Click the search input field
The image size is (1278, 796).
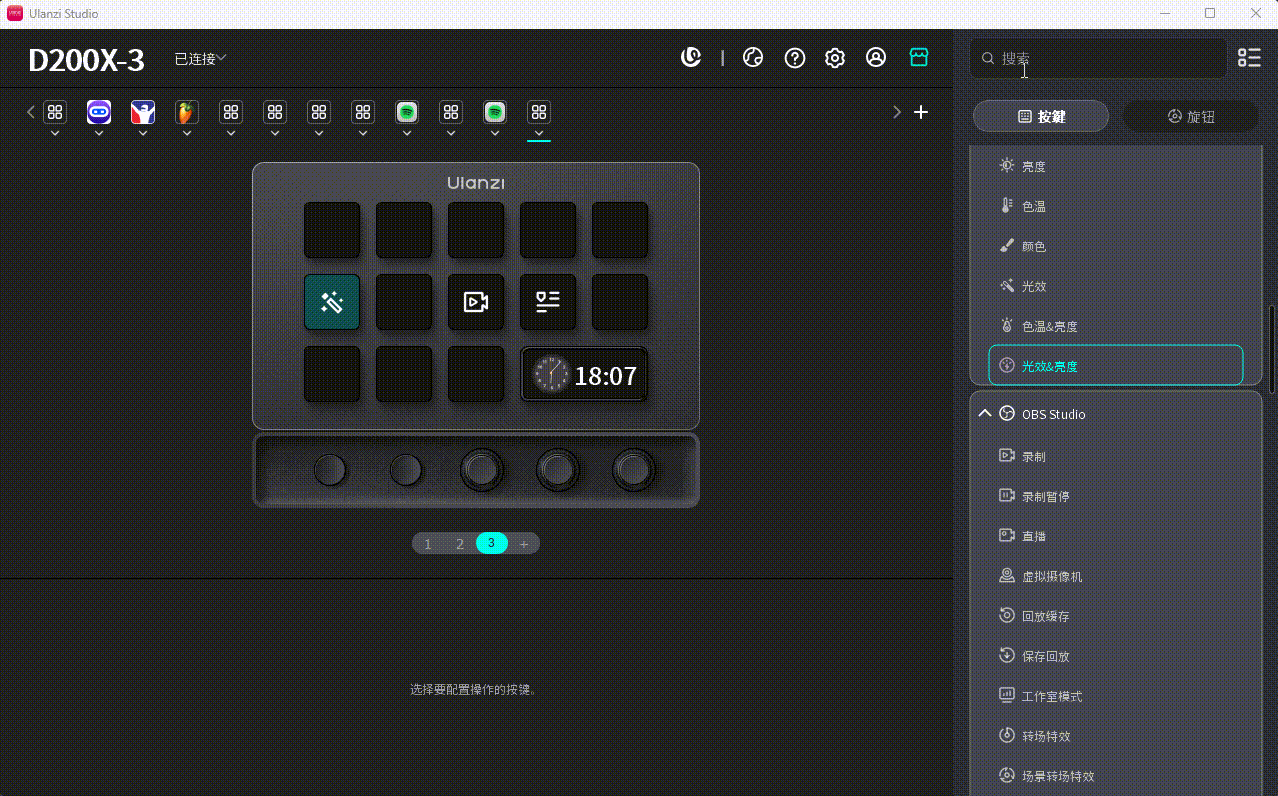click(1097, 58)
